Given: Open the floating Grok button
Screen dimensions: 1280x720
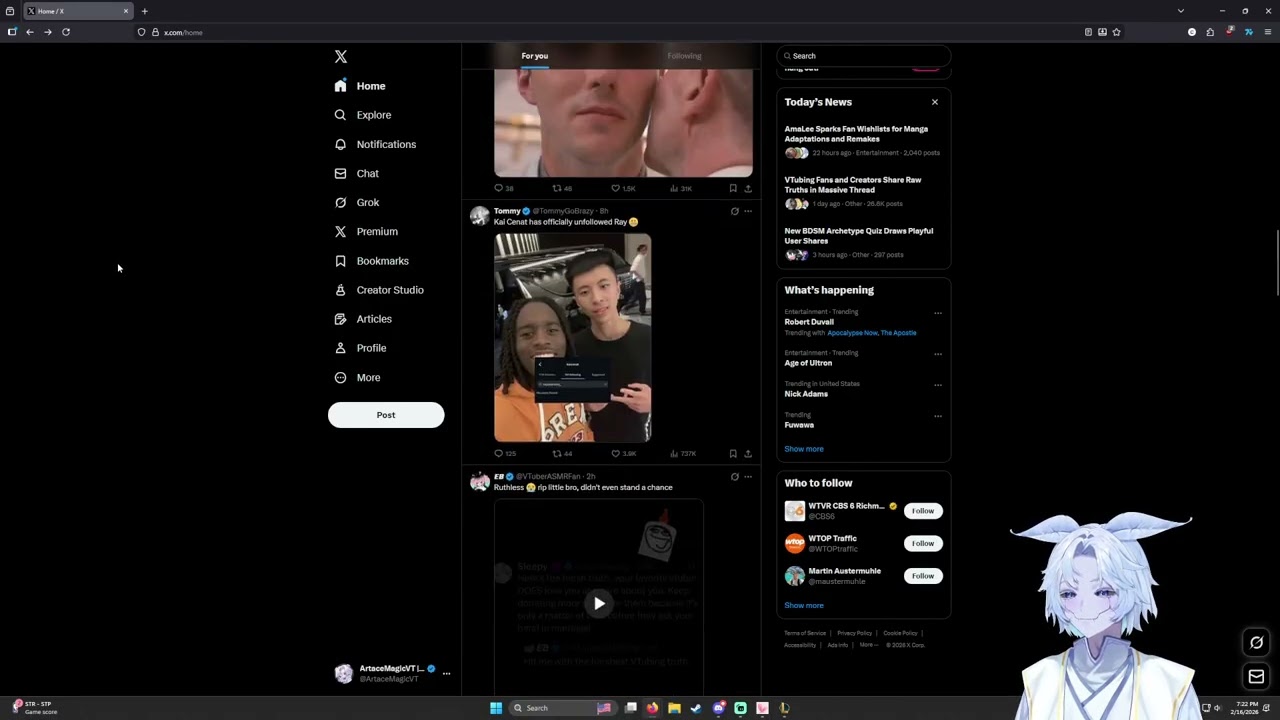Looking at the screenshot, I should [1257, 643].
